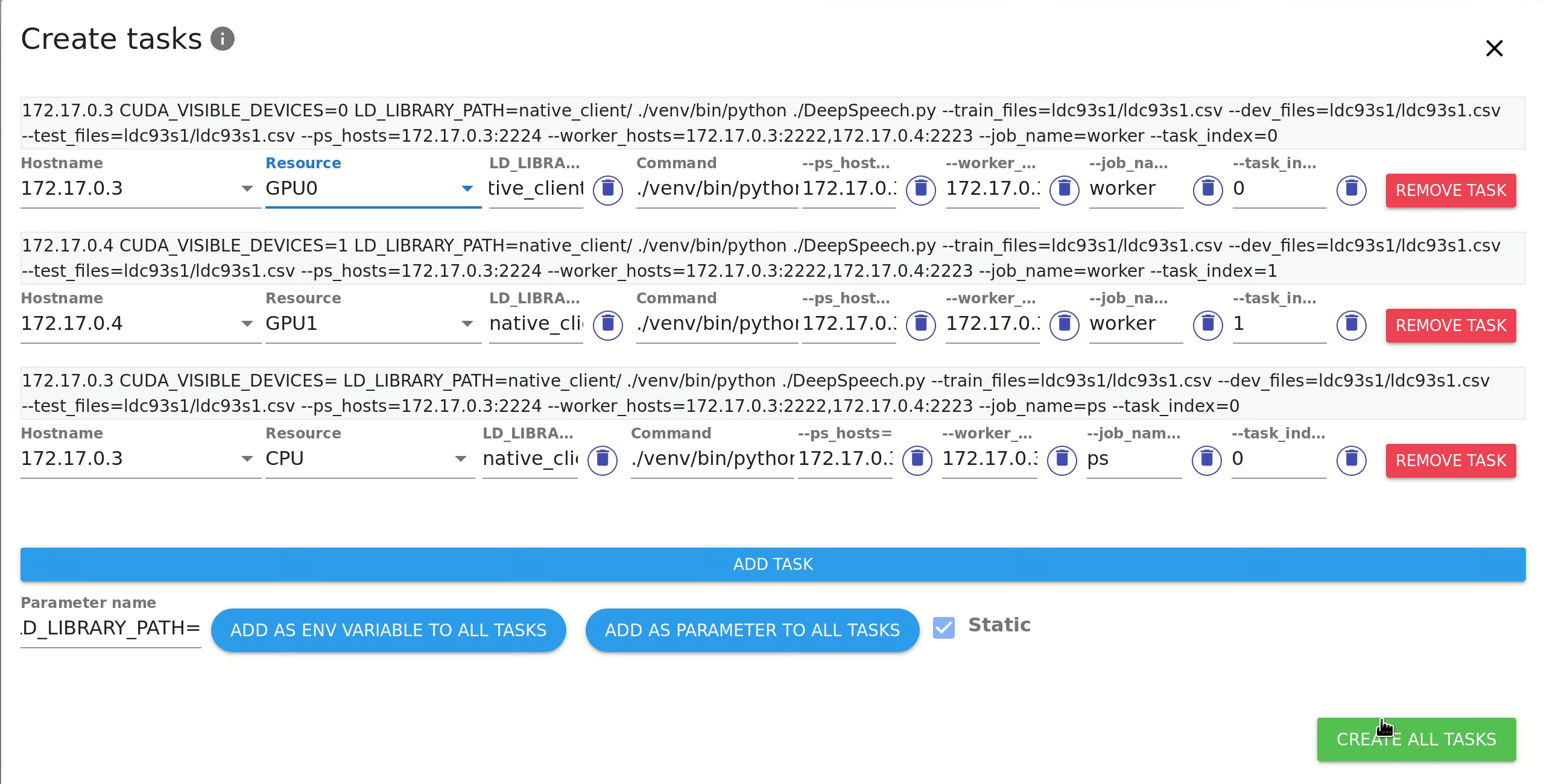Viewport: 1544px width, 784px height.
Task: Click the info icon beside Create tasks
Action: 222,39
